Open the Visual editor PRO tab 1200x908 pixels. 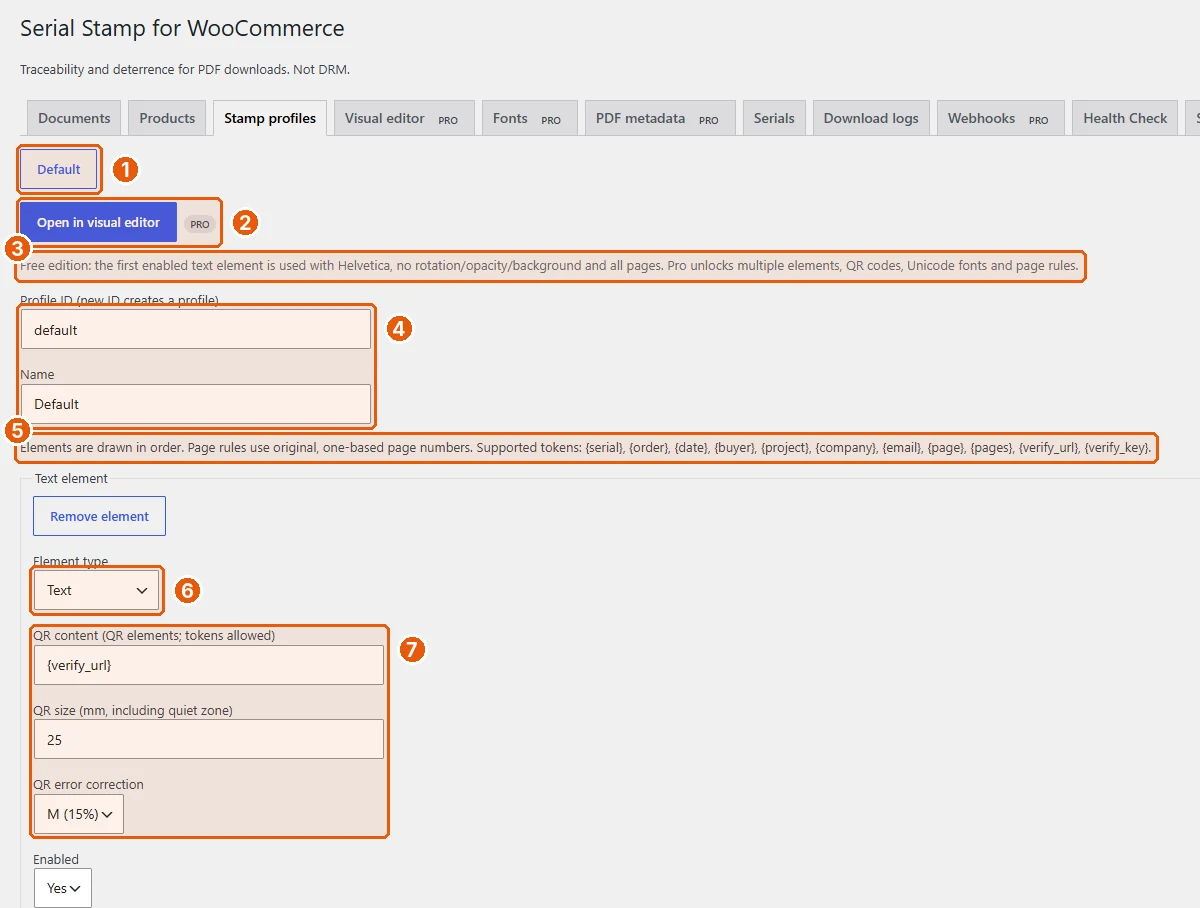(404, 118)
